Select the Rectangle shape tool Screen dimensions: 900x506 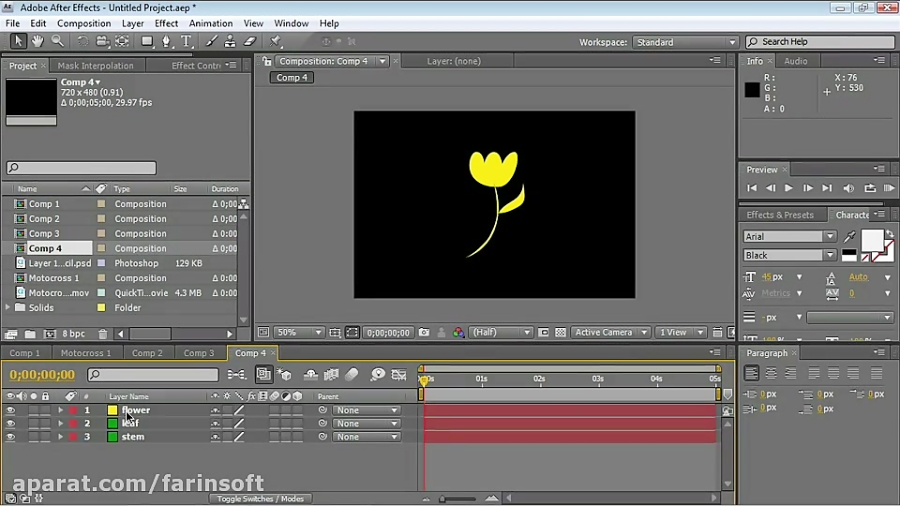coord(146,41)
